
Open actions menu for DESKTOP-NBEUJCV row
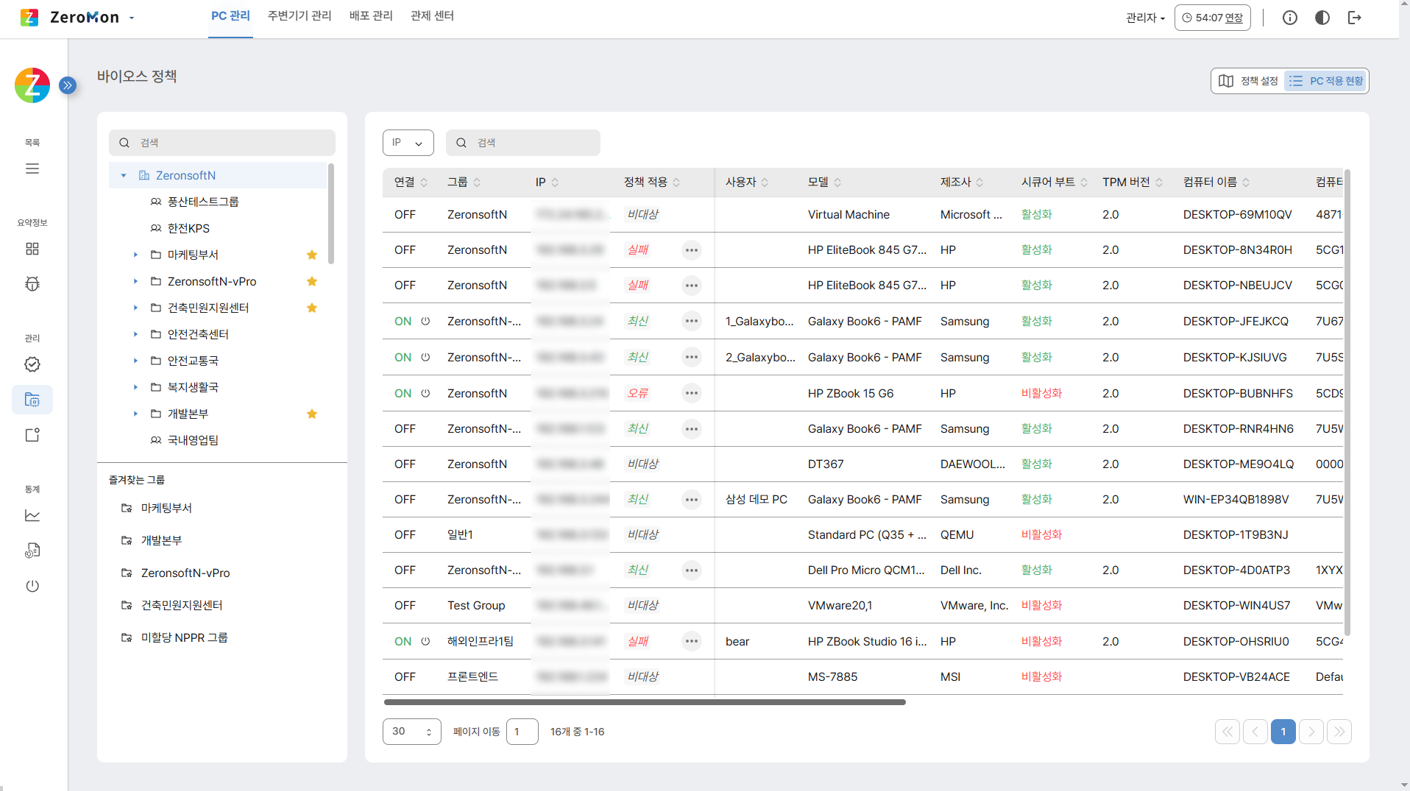click(691, 286)
